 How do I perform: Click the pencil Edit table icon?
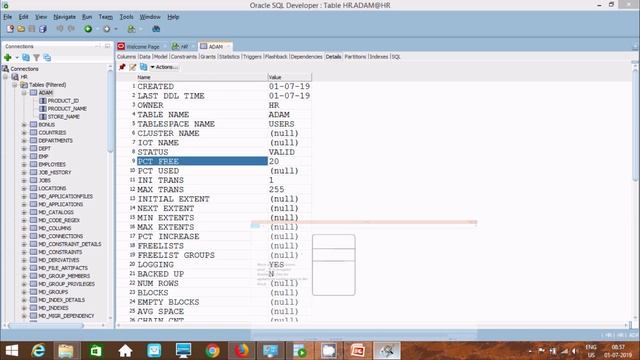(x=133, y=67)
